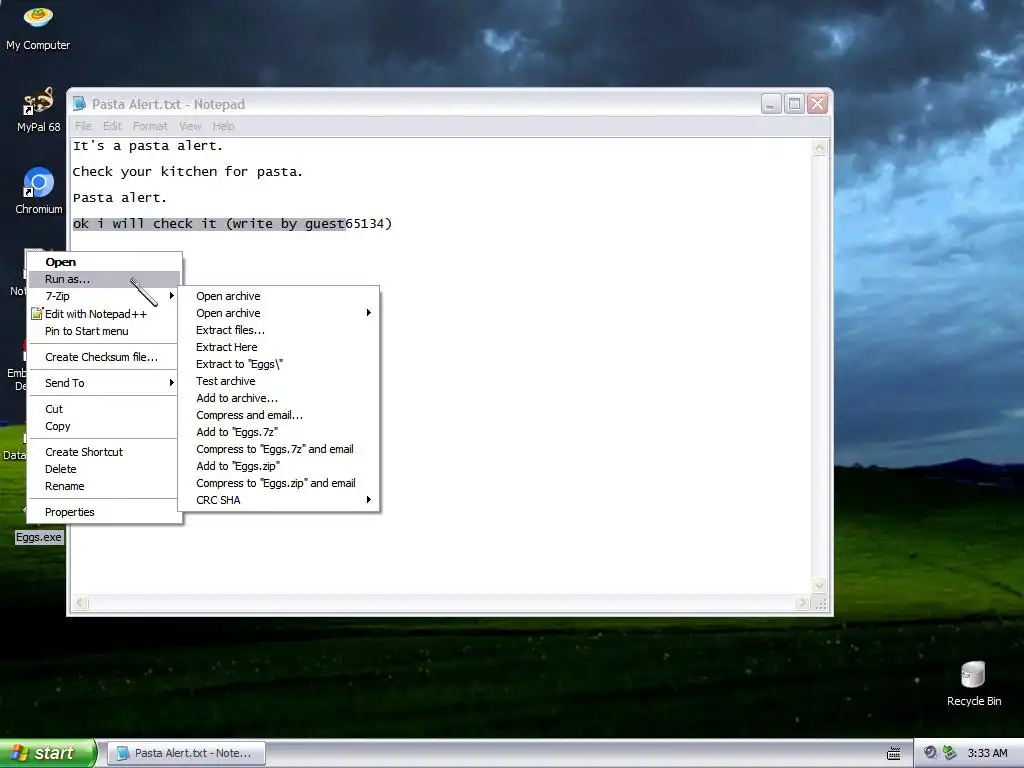Screen dimensions: 1024x768
Task: Click the 3:33 AM clock
Action: pos(987,753)
